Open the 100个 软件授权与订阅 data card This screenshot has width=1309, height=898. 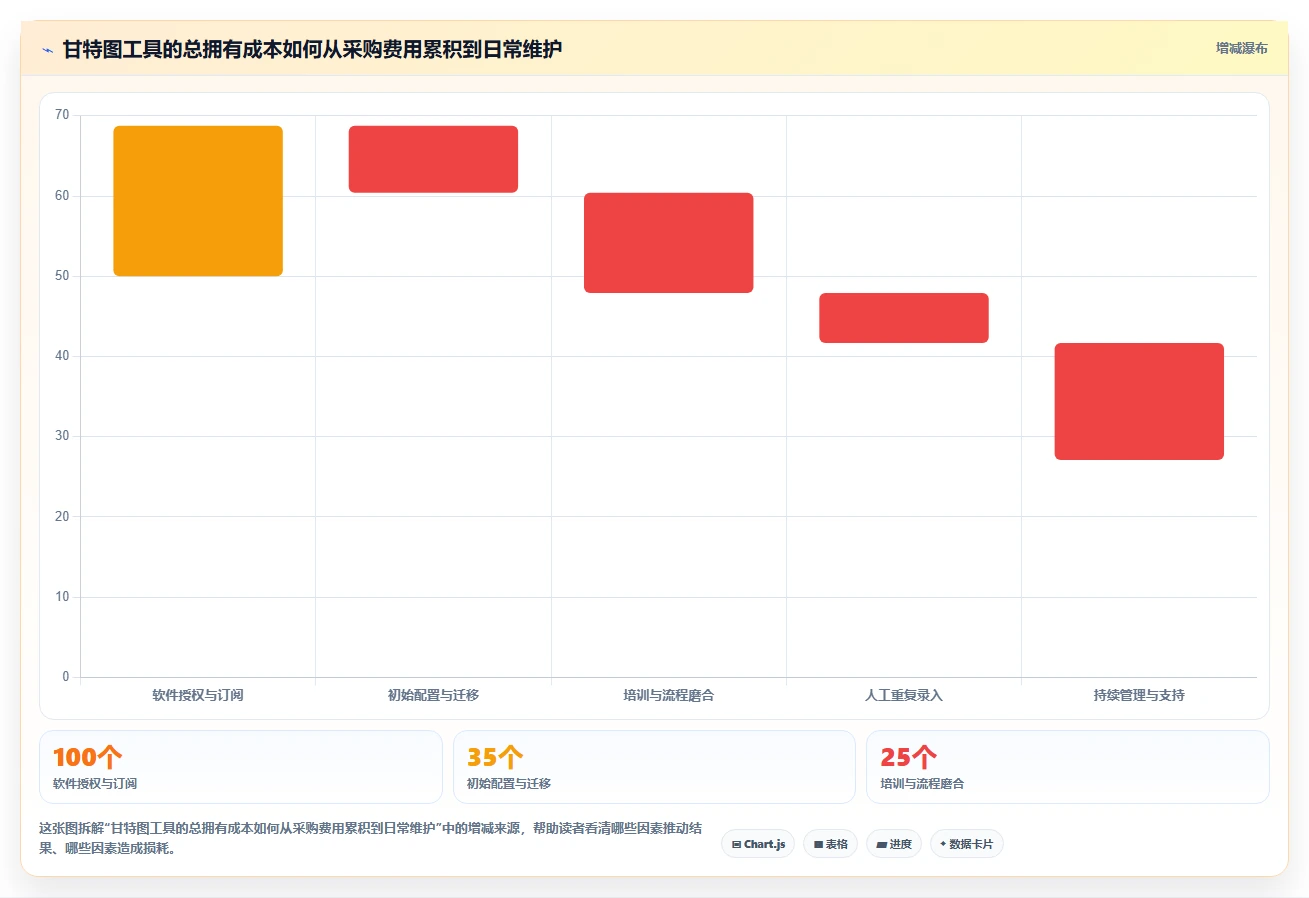click(x=241, y=767)
